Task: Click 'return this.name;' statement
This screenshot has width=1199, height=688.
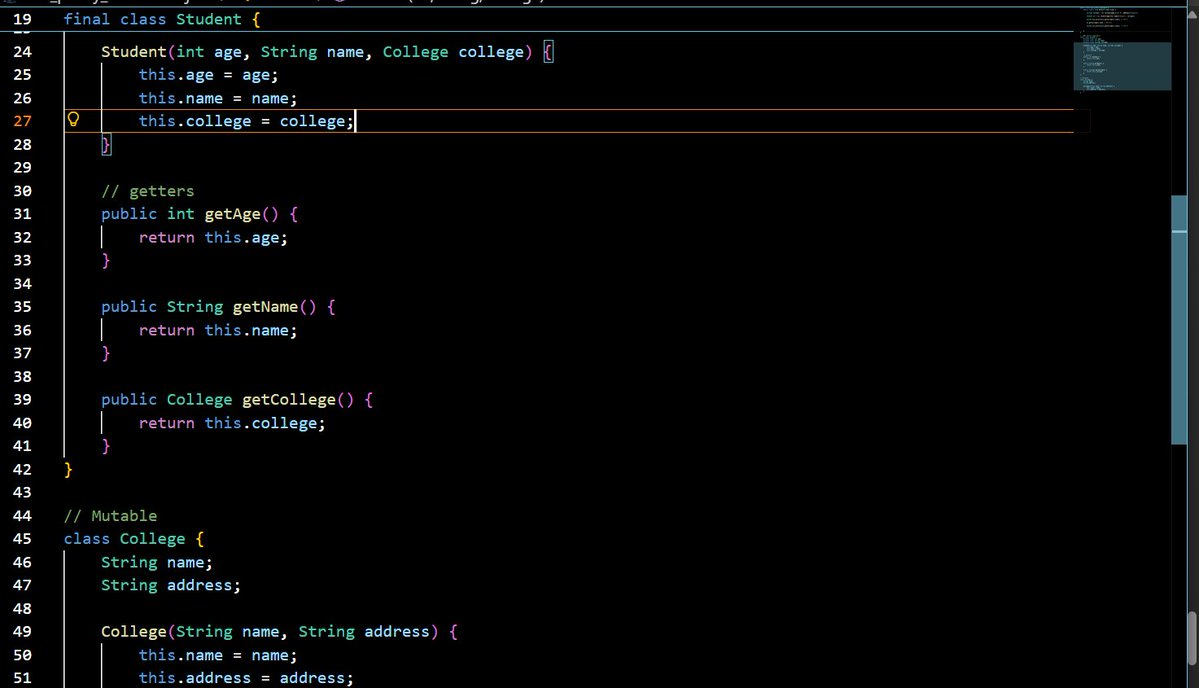Action: [217, 330]
